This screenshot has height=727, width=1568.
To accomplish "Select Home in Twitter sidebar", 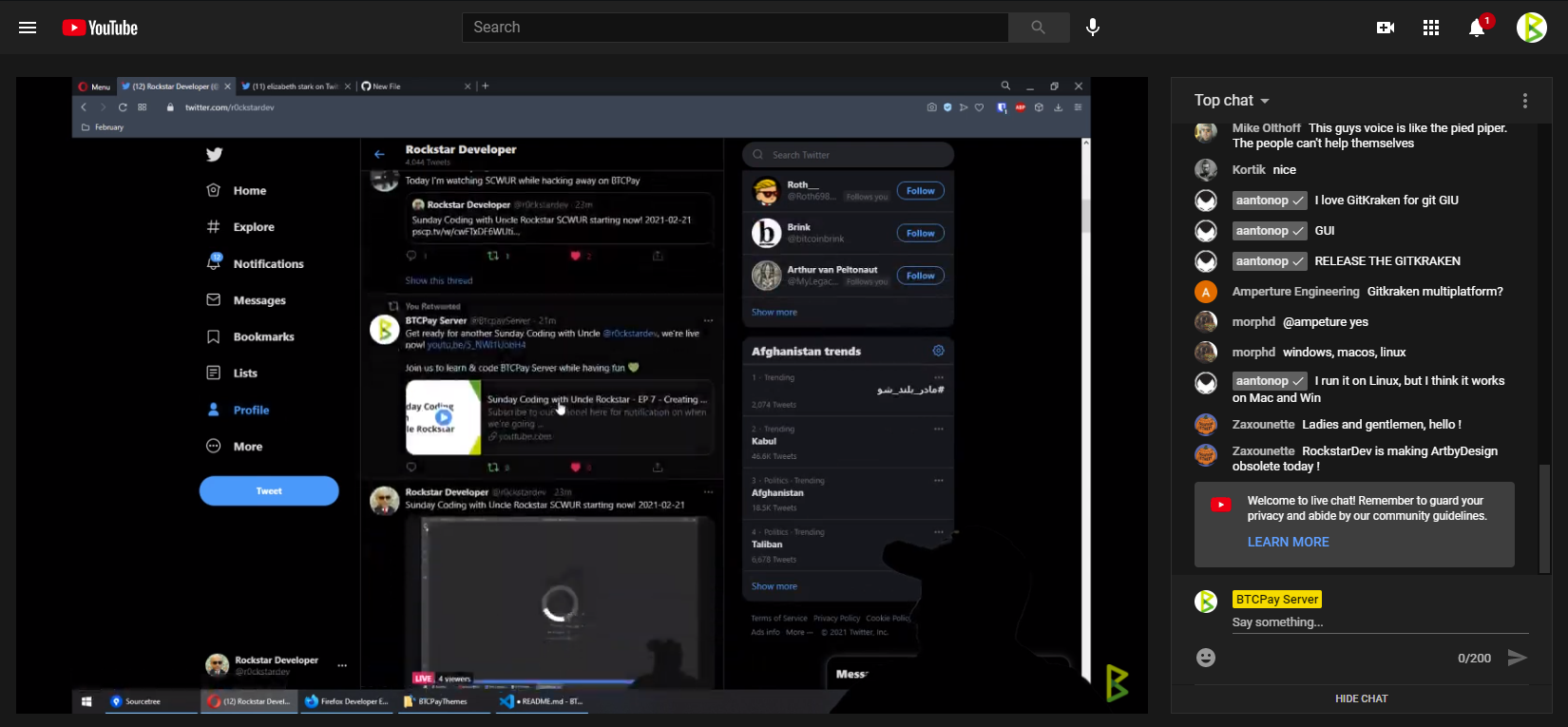I will coord(239,191).
